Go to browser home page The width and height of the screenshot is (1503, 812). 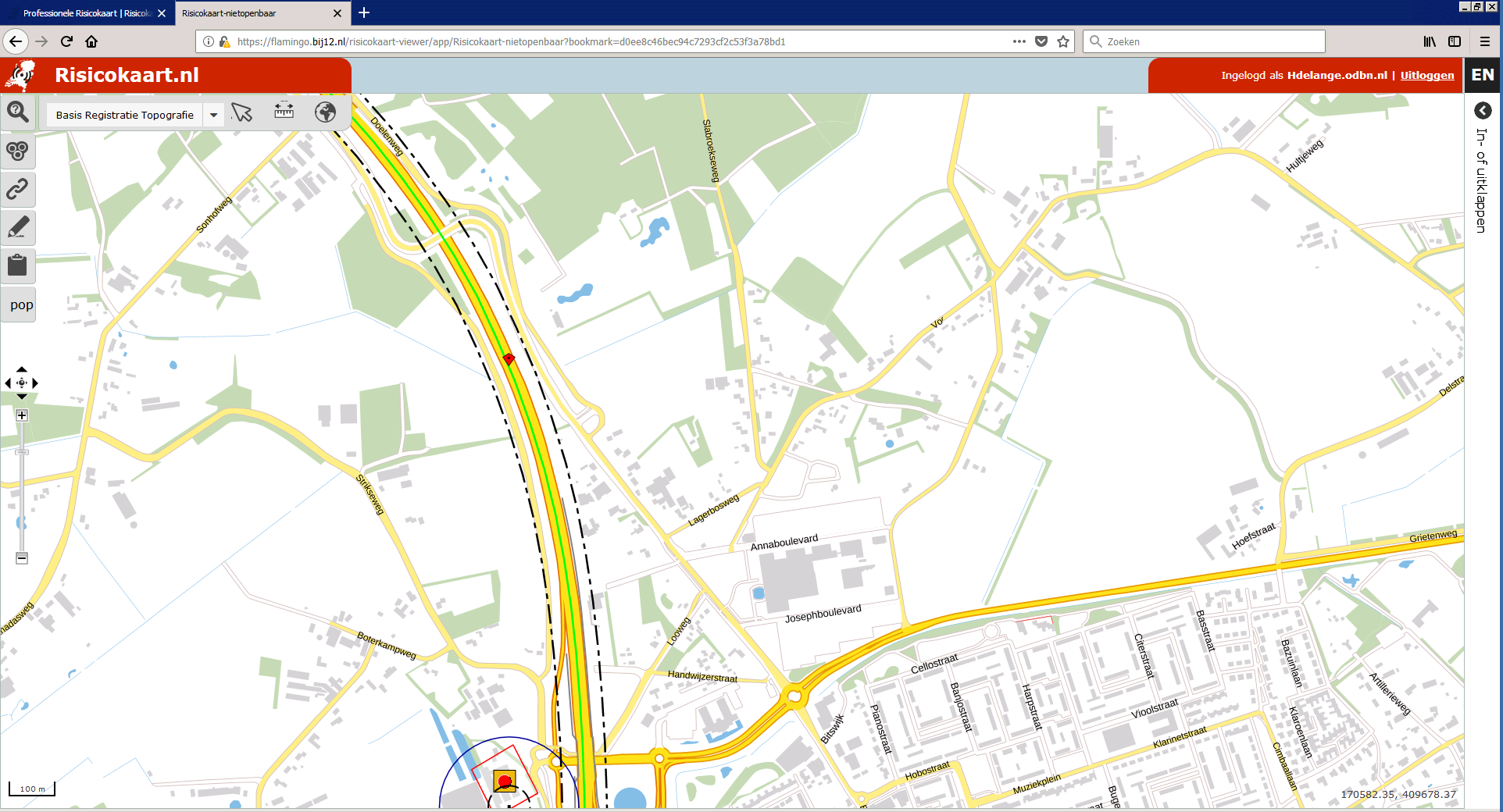pos(91,41)
